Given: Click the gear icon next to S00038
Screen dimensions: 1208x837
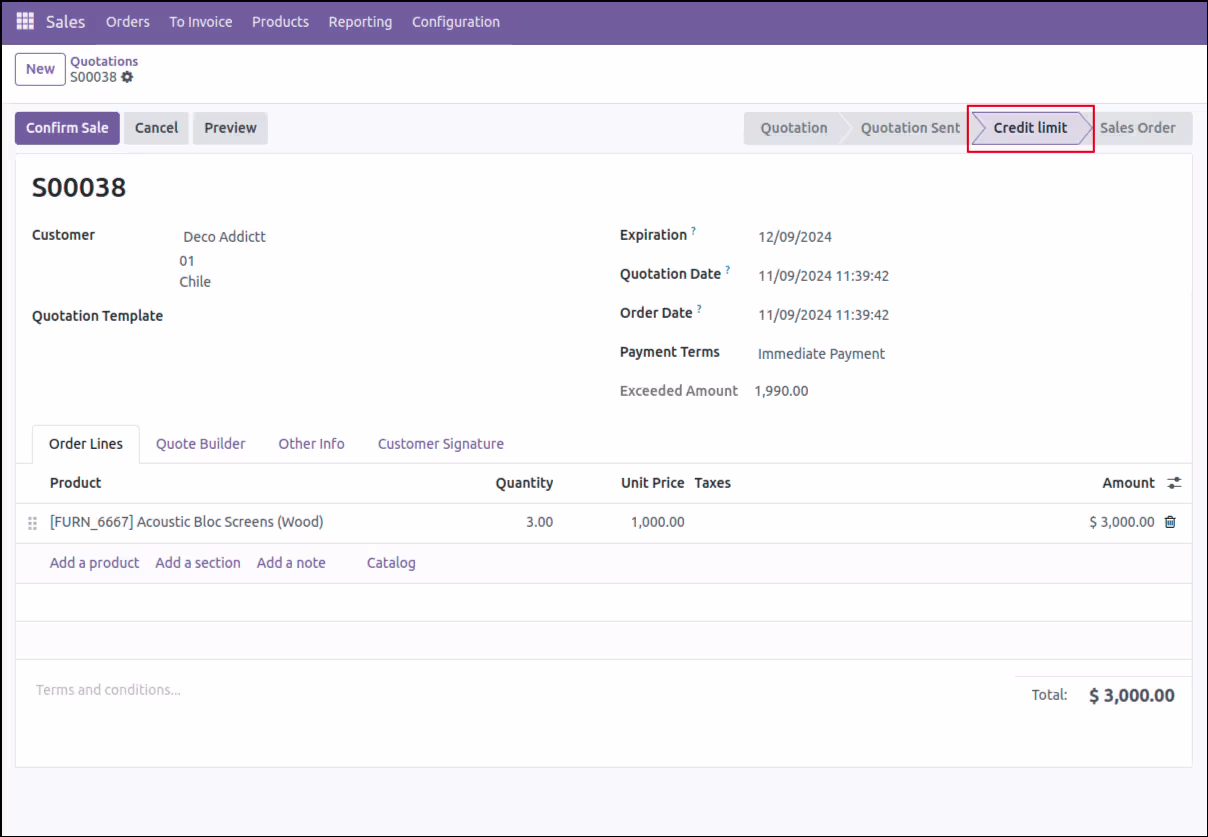Looking at the screenshot, I should pos(127,77).
